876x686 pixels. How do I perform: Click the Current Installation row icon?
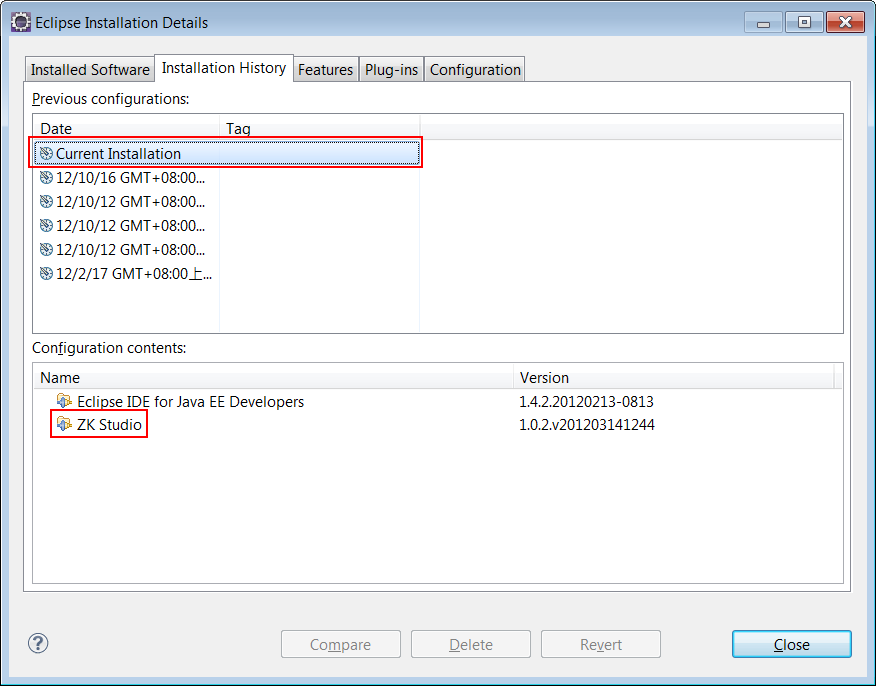point(46,154)
